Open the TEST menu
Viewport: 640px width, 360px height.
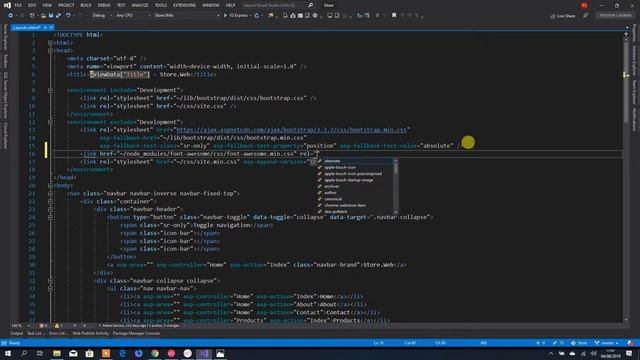(121, 5)
